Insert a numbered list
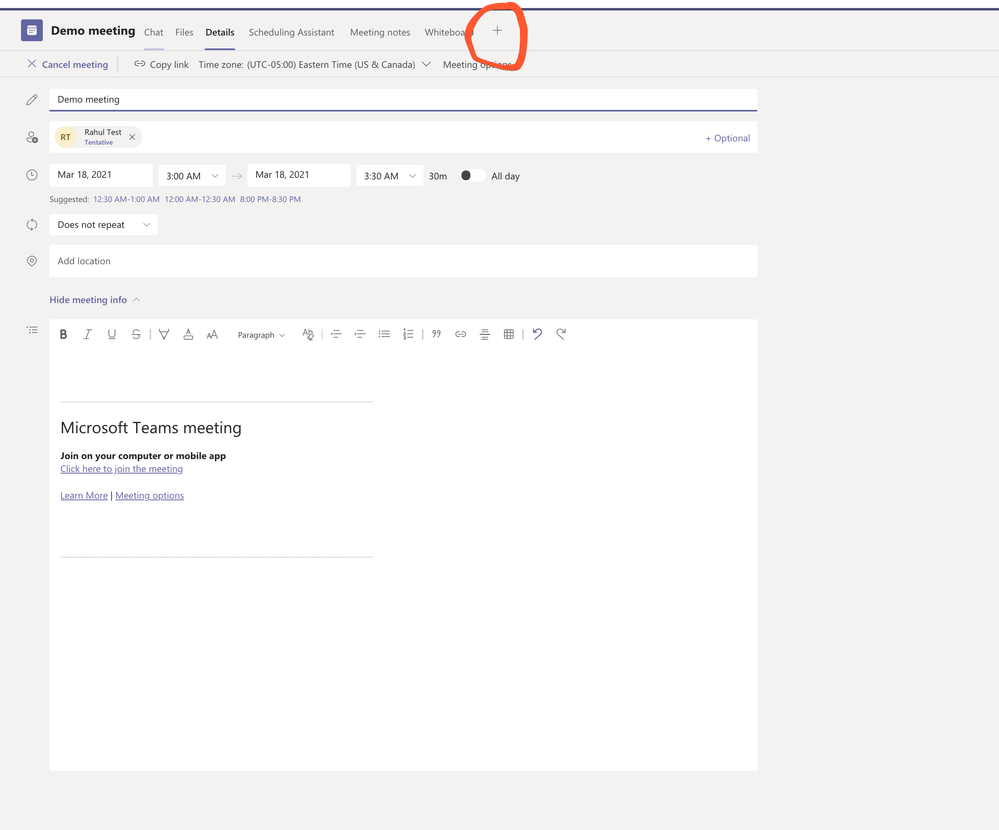Image resolution: width=999 pixels, height=830 pixels. (408, 334)
